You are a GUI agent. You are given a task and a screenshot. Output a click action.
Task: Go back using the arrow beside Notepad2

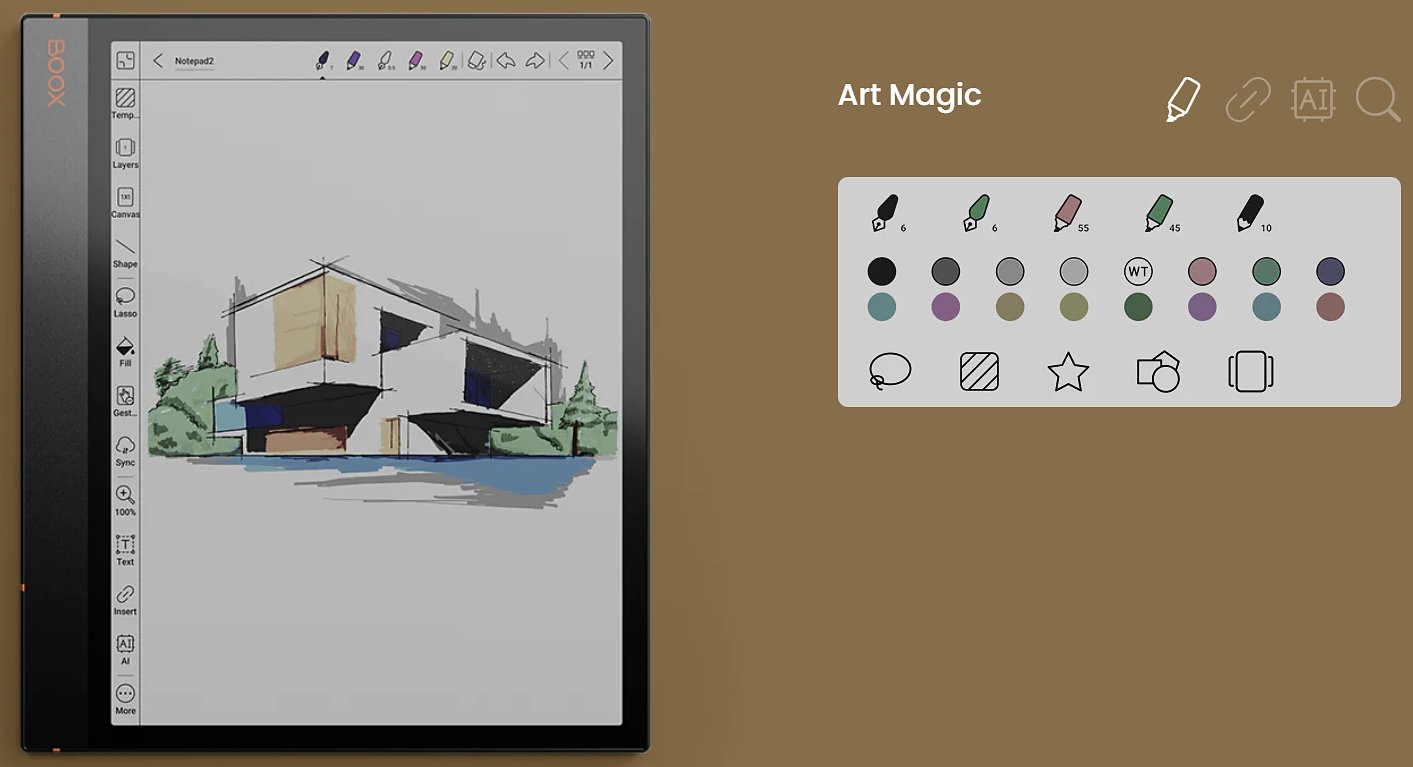coord(158,61)
